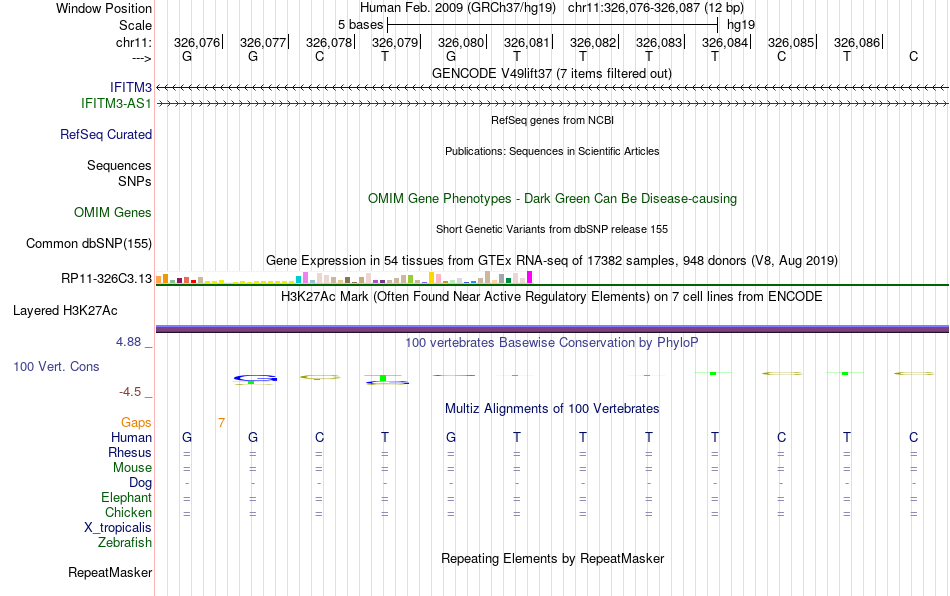Select the RefSeq Curated track label
The height and width of the screenshot is (596, 950).
[106, 134]
